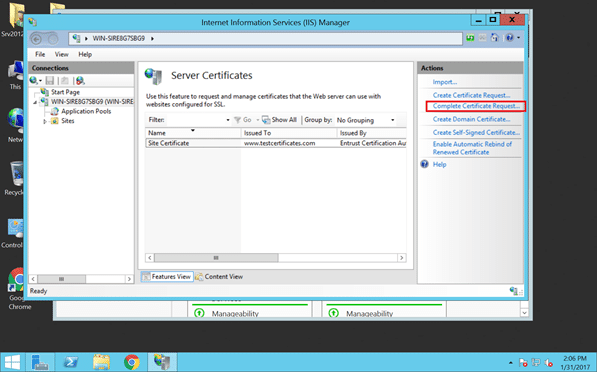The height and width of the screenshot is (372, 597).
Task: Click the arrow before WIN-SIRE8G7SBG9 in address bar
Action: click(86, 38)
